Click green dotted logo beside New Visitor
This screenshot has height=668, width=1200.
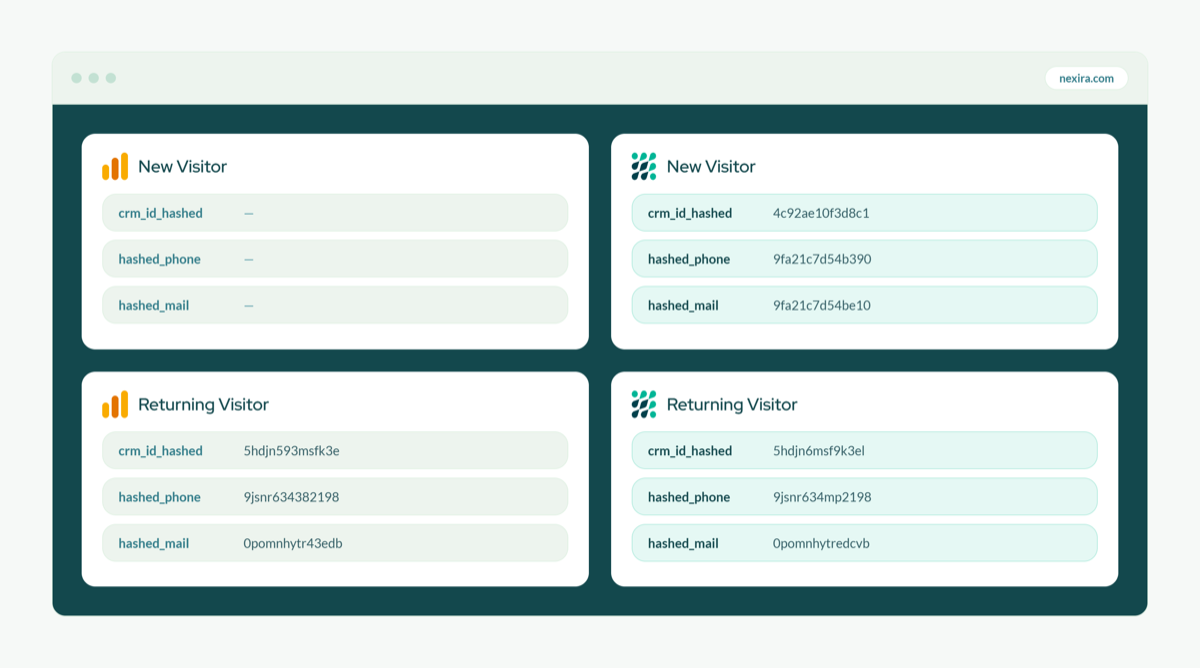[644, 166]
